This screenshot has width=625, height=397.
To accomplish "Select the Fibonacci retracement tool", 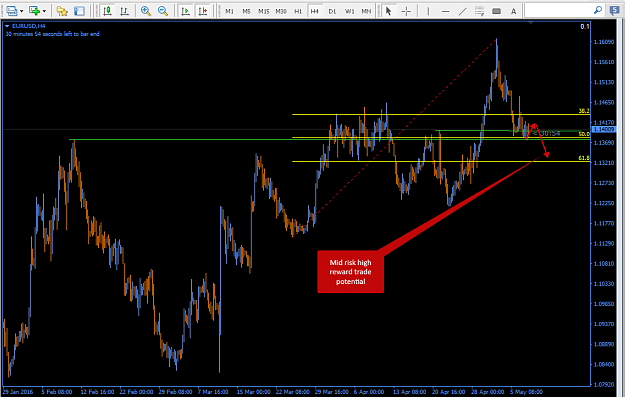I will click(x=480, y=11).
